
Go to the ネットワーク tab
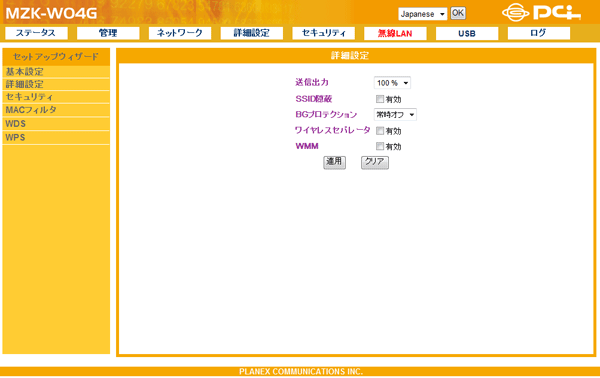[180, 33]
